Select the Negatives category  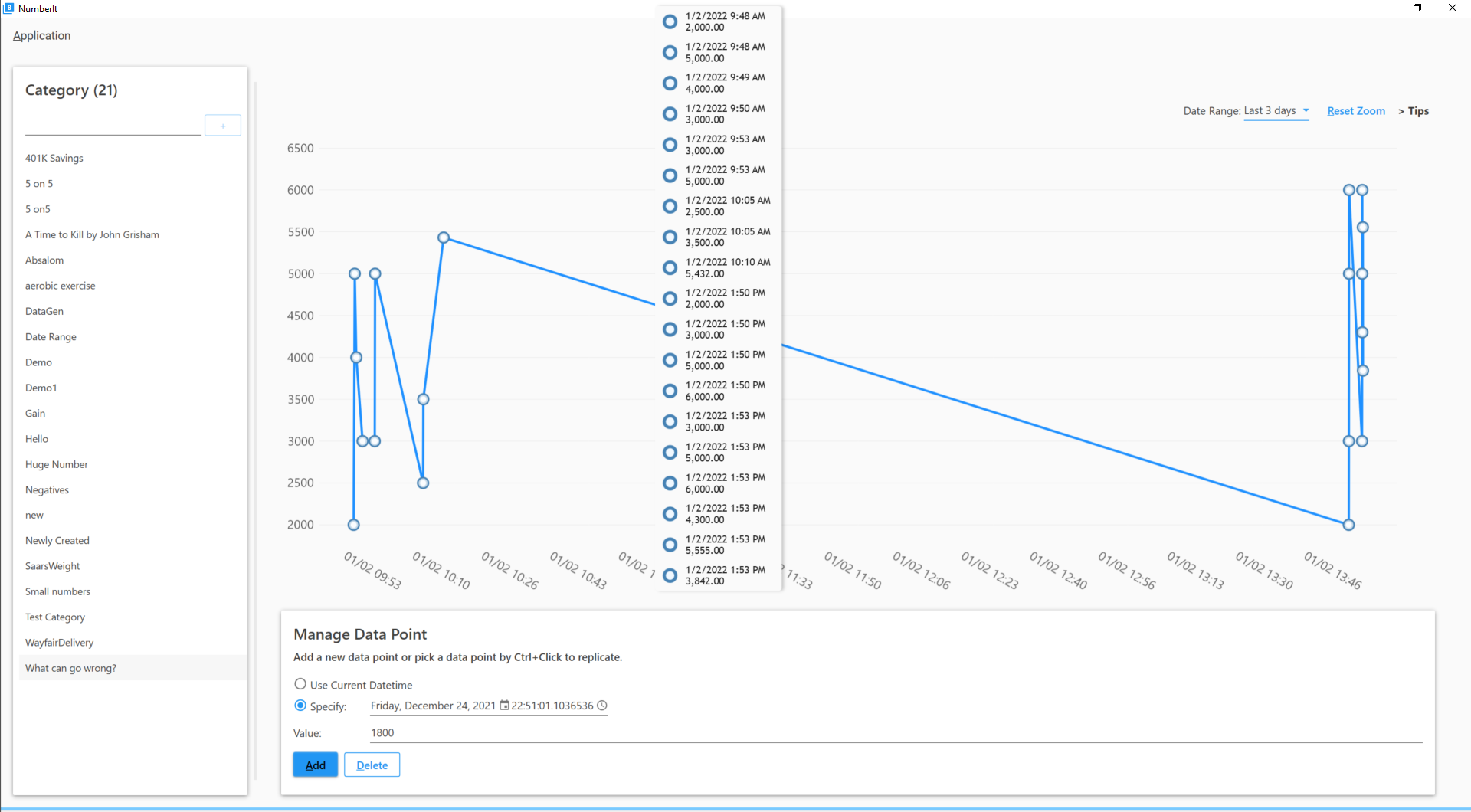coord(132,489)
